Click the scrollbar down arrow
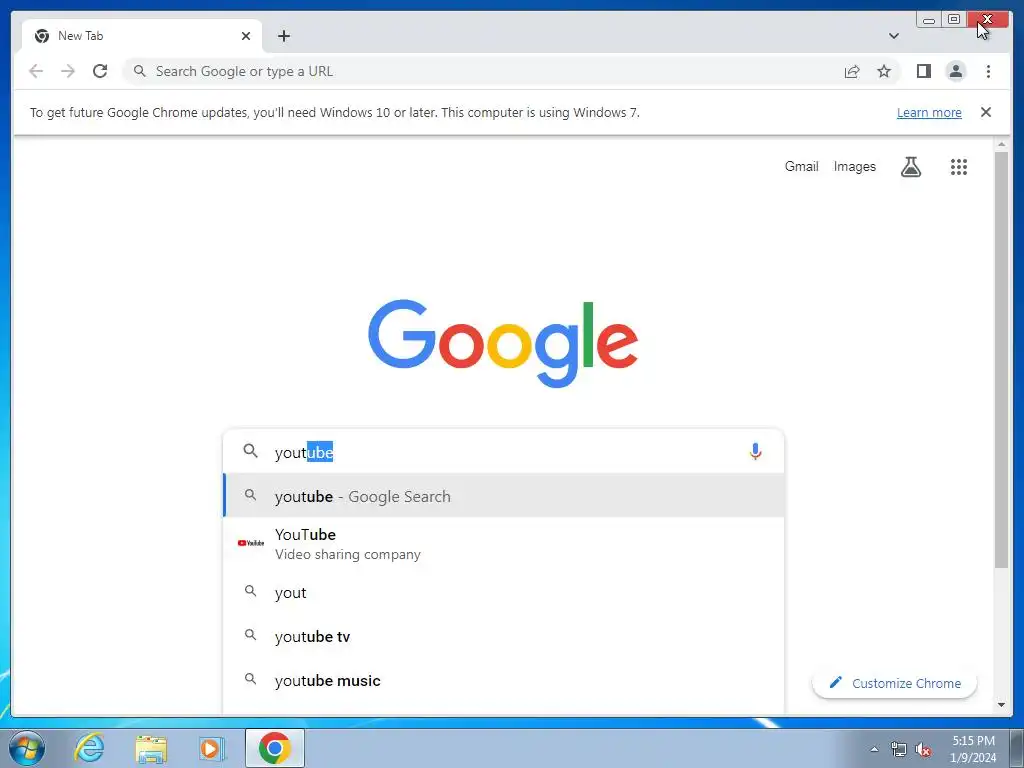This screenshot has height=768, width=1024. click(1001, 705)
